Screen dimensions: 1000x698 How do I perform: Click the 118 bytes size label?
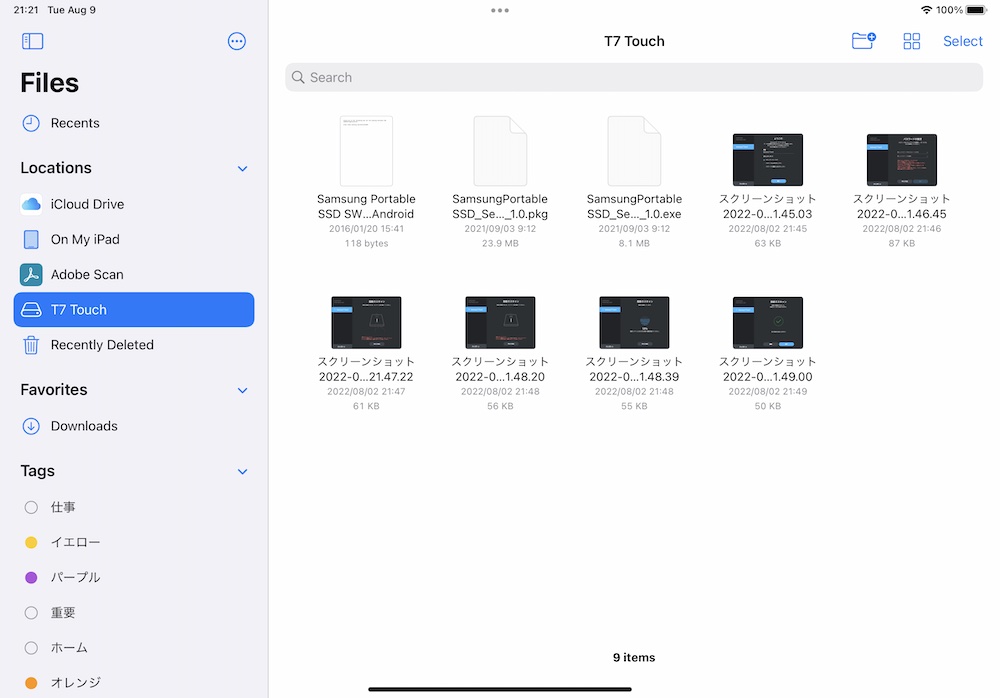click(x=366, y=243)
